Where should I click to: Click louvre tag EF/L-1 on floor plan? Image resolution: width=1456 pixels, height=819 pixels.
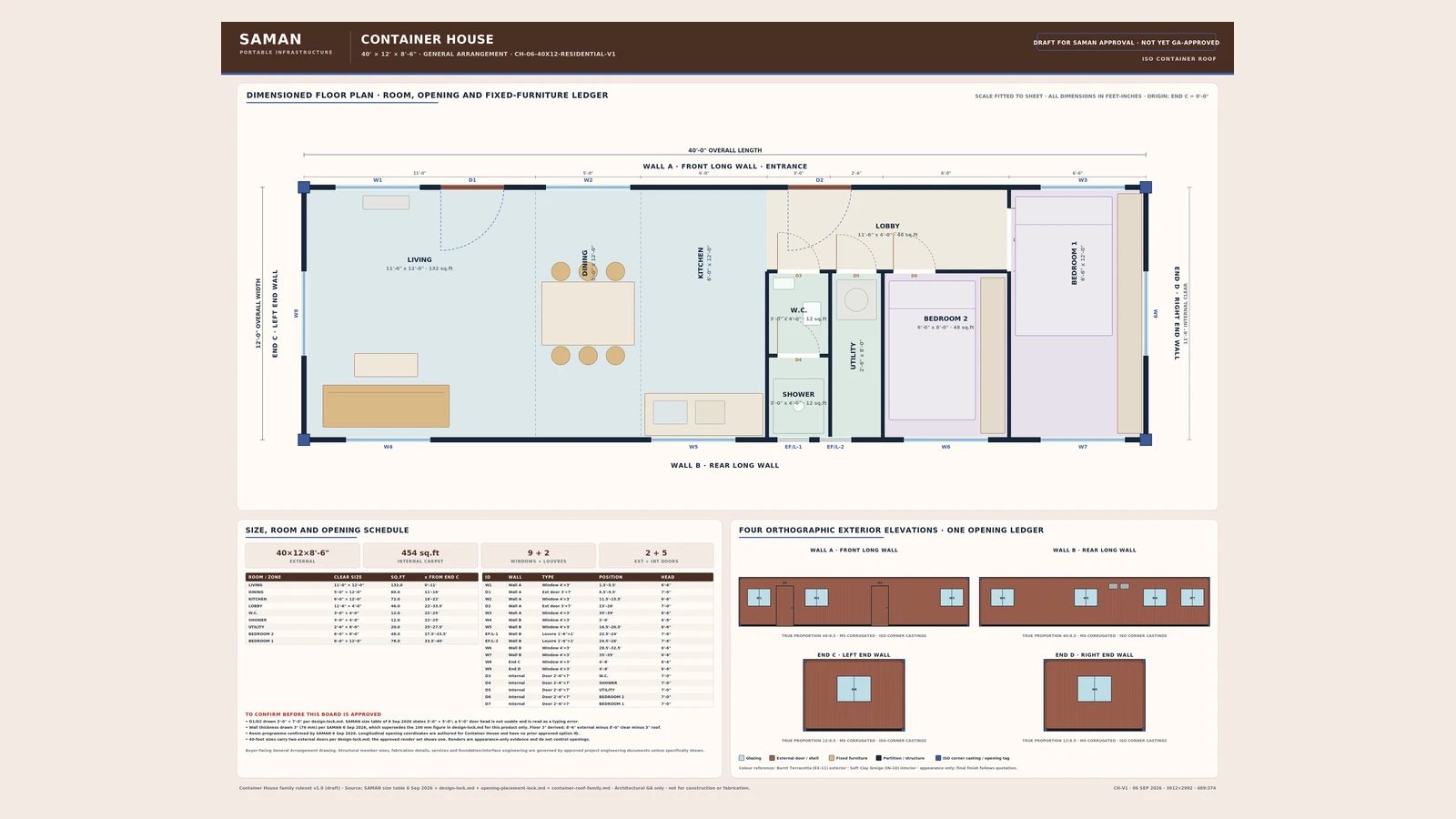[x=794, y=447]
